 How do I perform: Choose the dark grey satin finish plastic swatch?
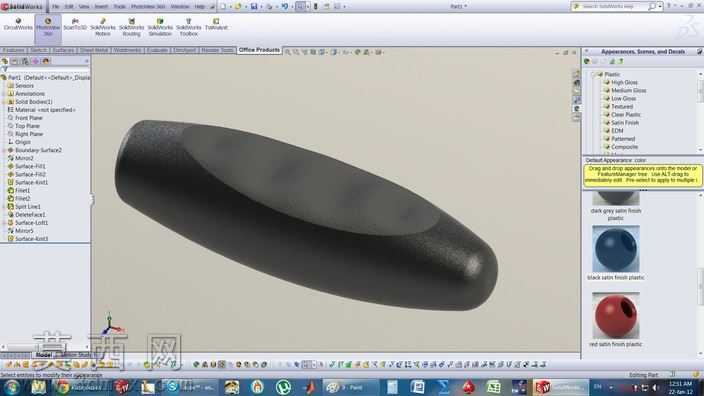(616, 198)
